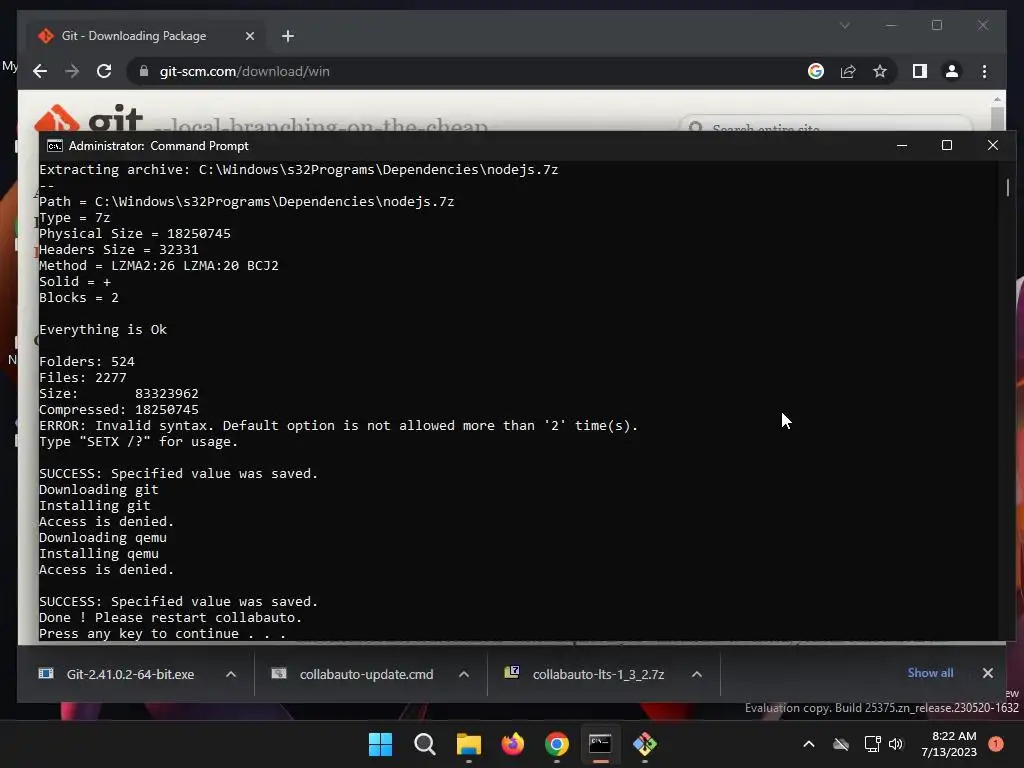Click 'Press any key to continue' line
The width and height of the screenshot is (1024, 768).
(x=162, y=633)
